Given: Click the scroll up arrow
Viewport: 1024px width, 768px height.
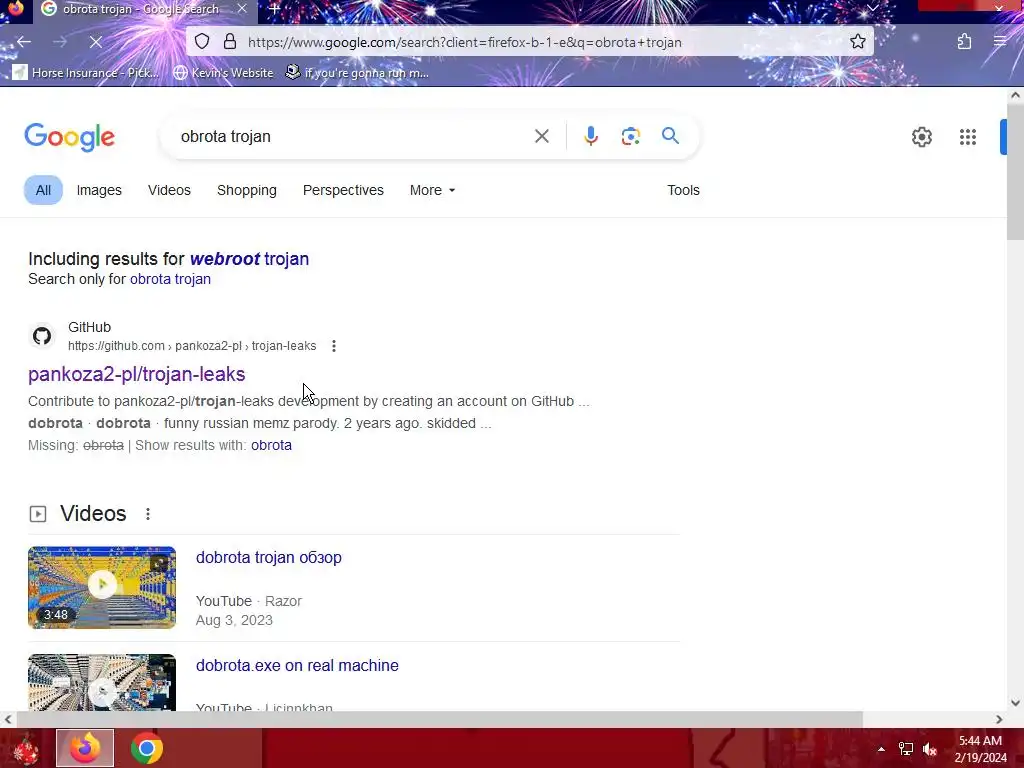Looking at the screenshot, I should [x=1015, y=95].
